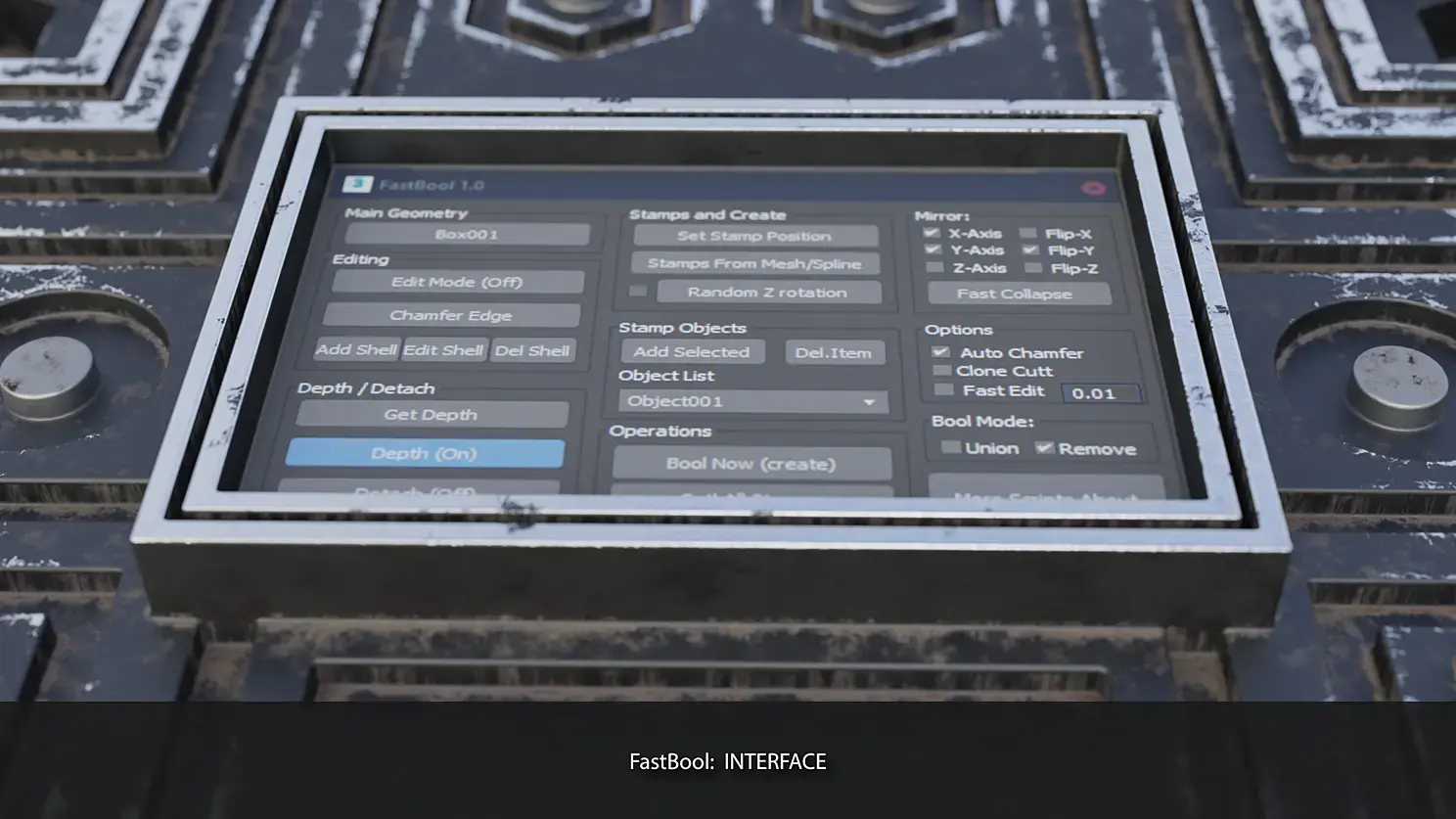The height and width of the screenshot is (819, 1456).
Task: Click the Add Shell button
Action: tap(357, 349)
